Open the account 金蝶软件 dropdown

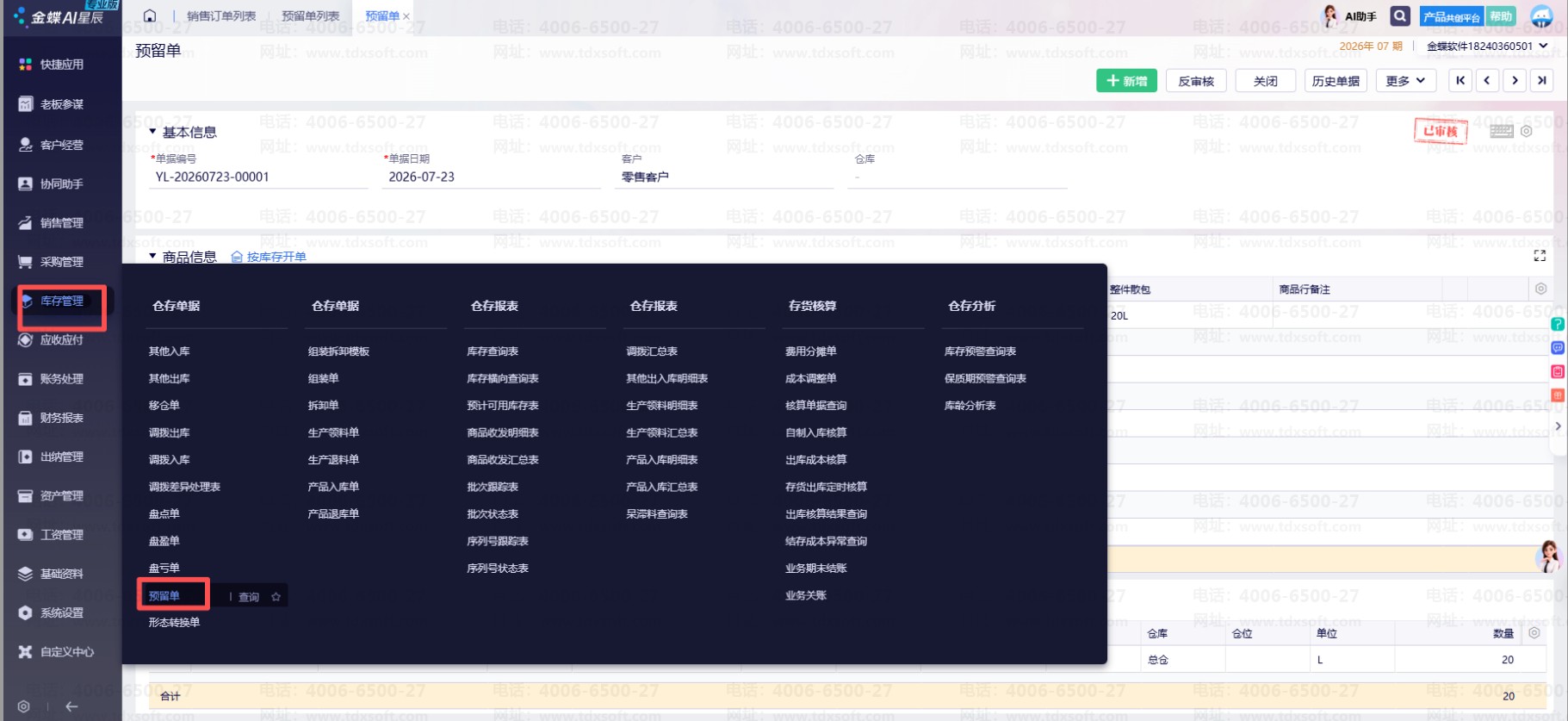pos(1487,47)
